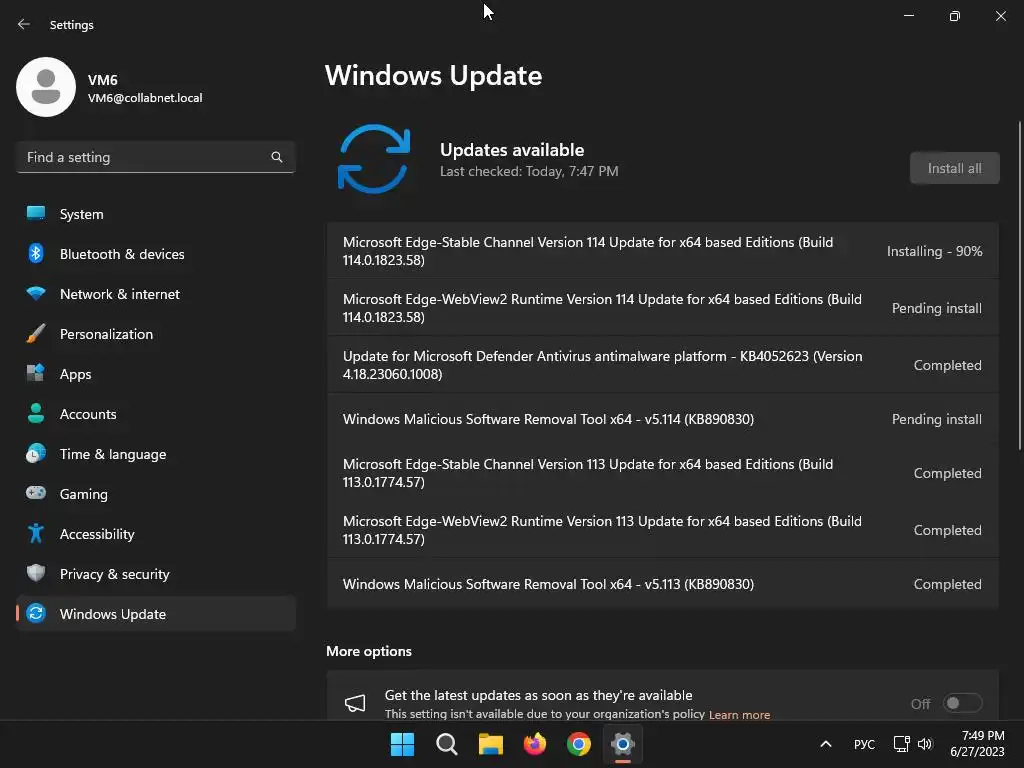The height and width of the screenshot is (768, 1024).
Task: Click the Bluetooth icon in sidebar
Action: tap(36, 253)
